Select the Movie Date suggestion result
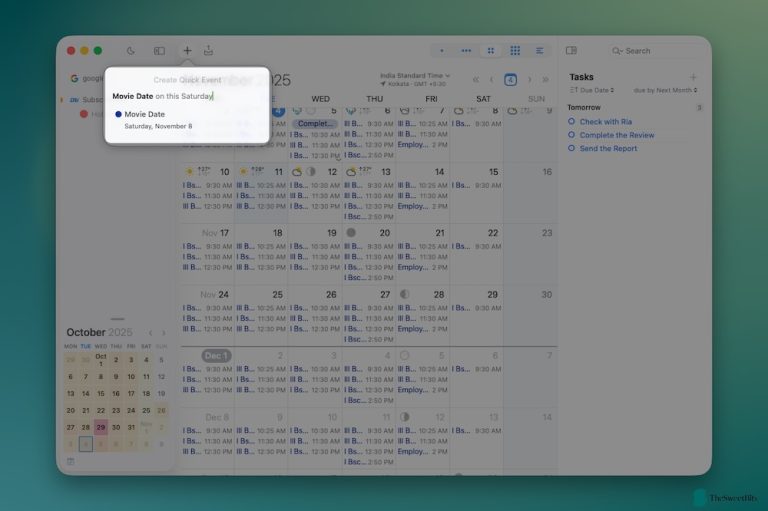Screen dimensions: 768x511 [187, 120]
